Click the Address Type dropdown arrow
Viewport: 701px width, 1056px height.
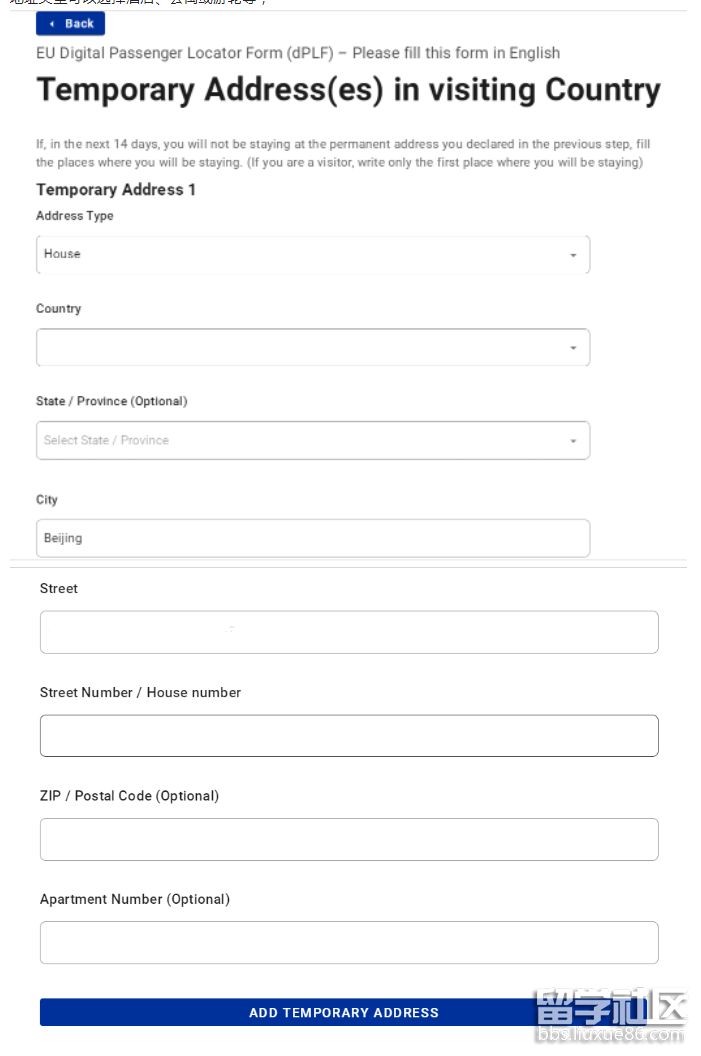pyautogui.click(x=573, y=255)
